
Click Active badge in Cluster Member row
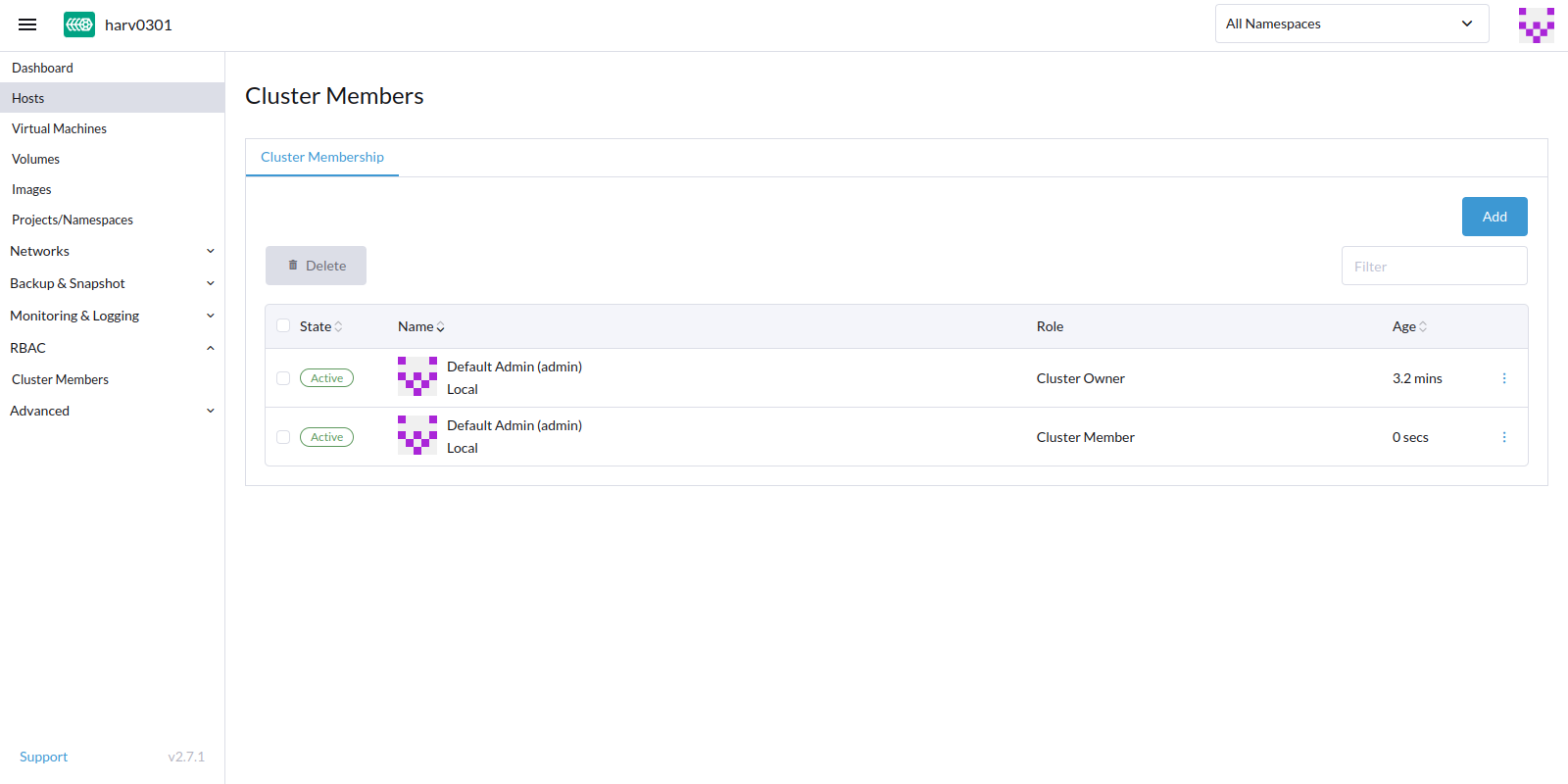tap(326, 437)
